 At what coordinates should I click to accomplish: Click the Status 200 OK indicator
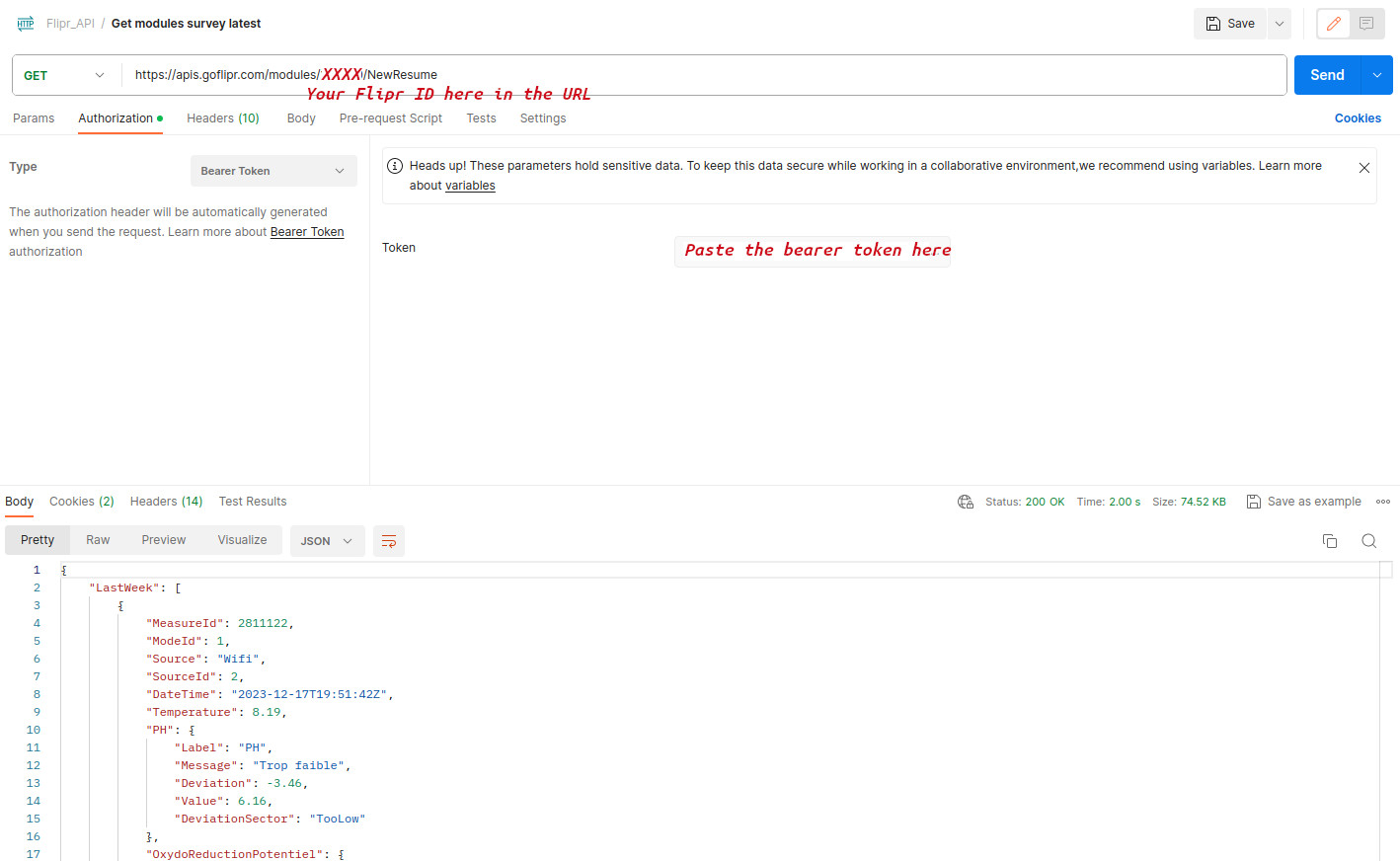point(1025,502)
